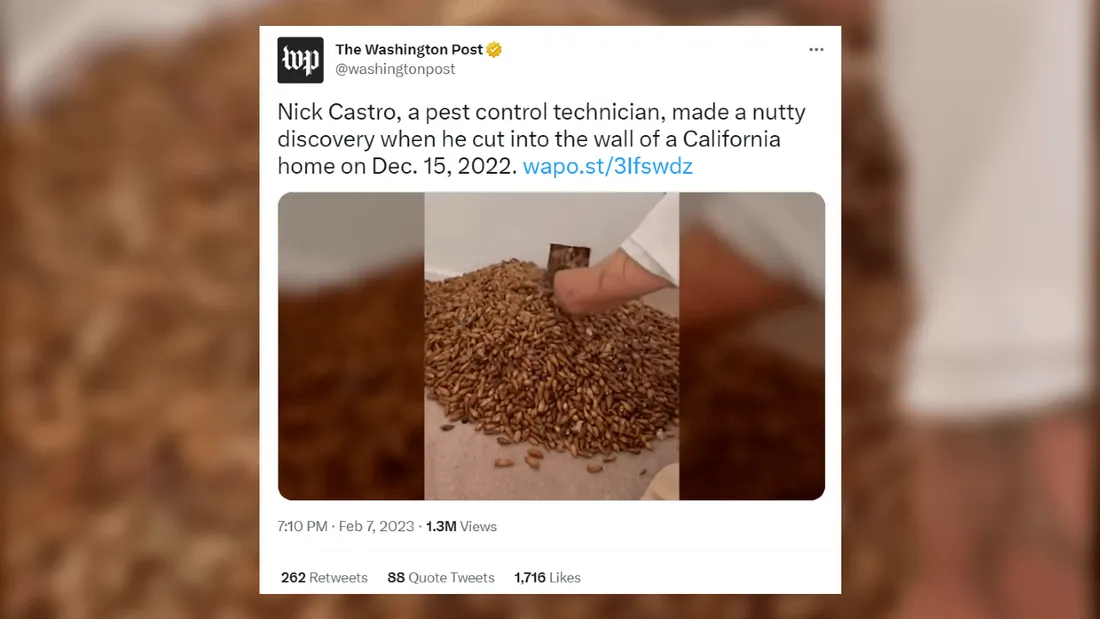Open The Washington Post profile avatar
The width and height of the screenshot is (1100, 619).
tap(300, 60)
